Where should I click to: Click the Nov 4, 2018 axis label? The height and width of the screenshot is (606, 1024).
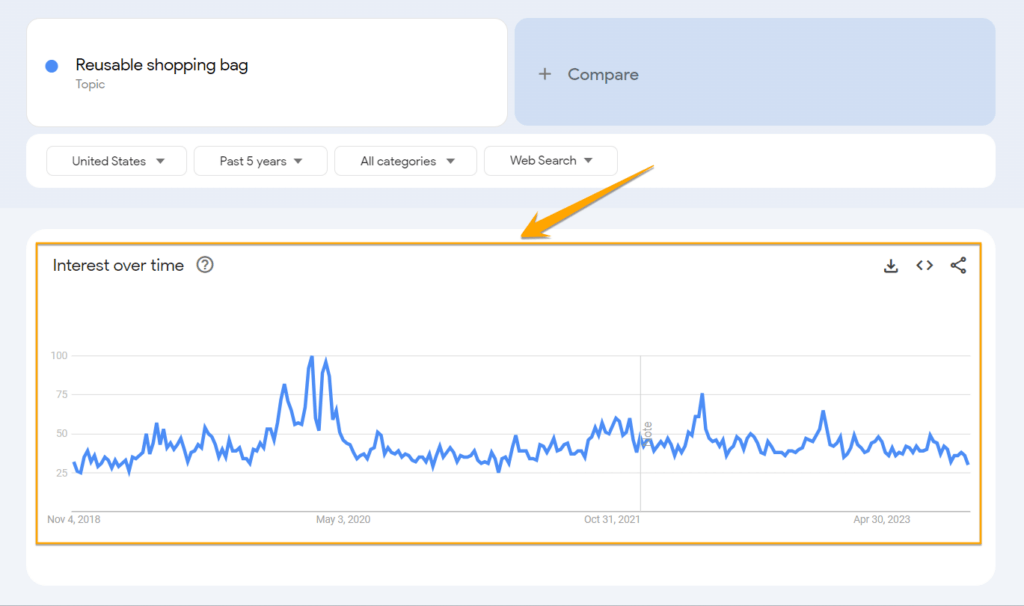[74, 519]
